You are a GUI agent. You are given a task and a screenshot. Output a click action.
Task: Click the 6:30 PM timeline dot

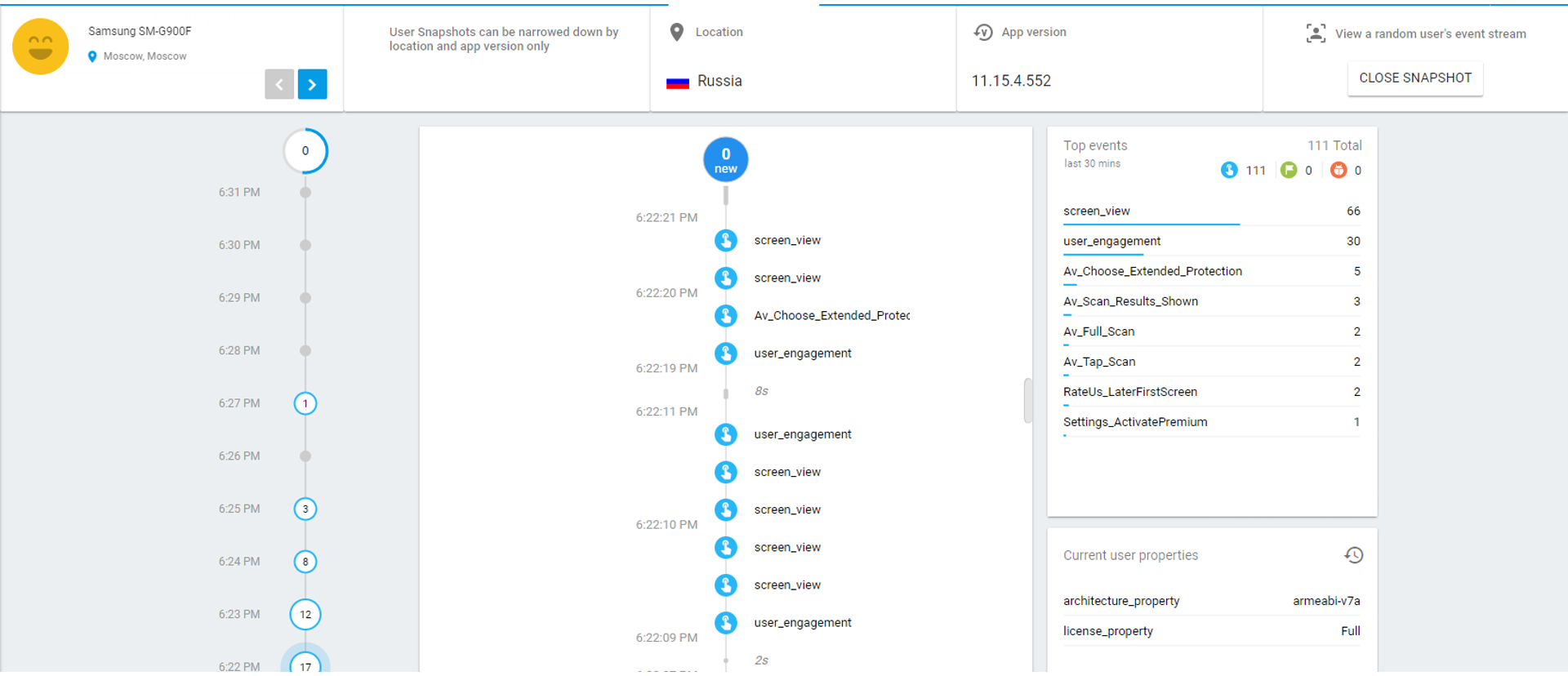click(x=305, y=245)
